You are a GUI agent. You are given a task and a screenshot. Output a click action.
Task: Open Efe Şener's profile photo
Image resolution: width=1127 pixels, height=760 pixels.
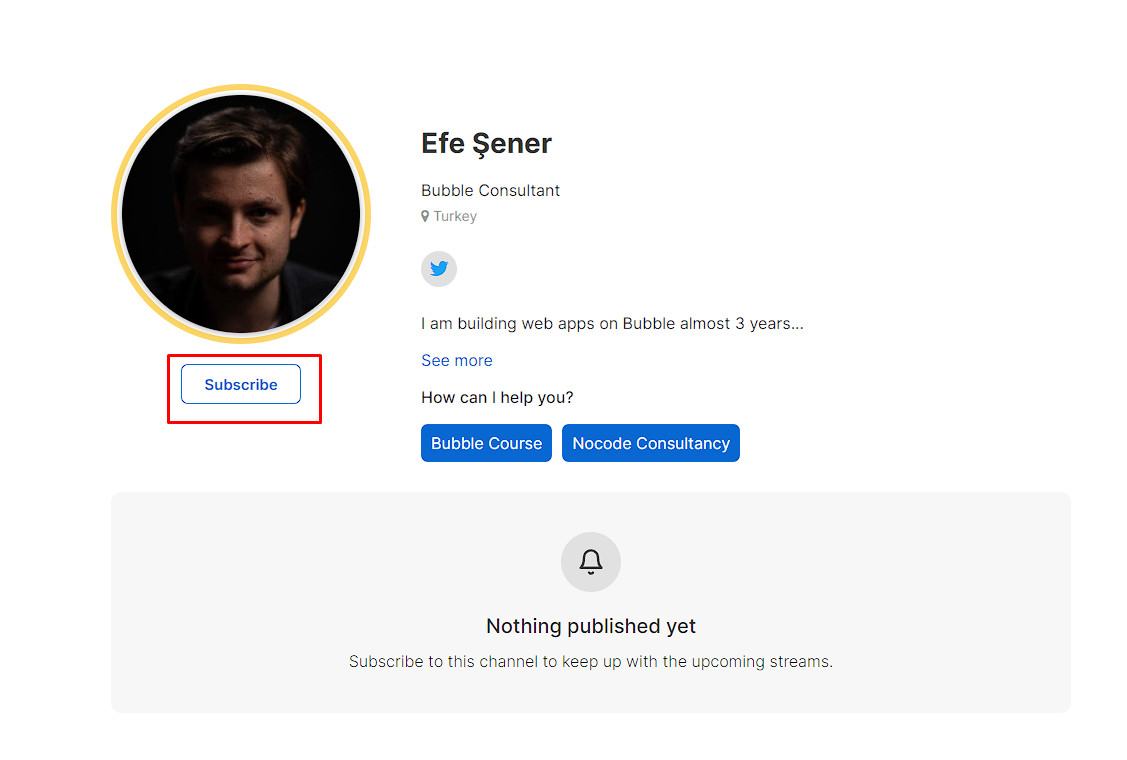click(241, 214)
